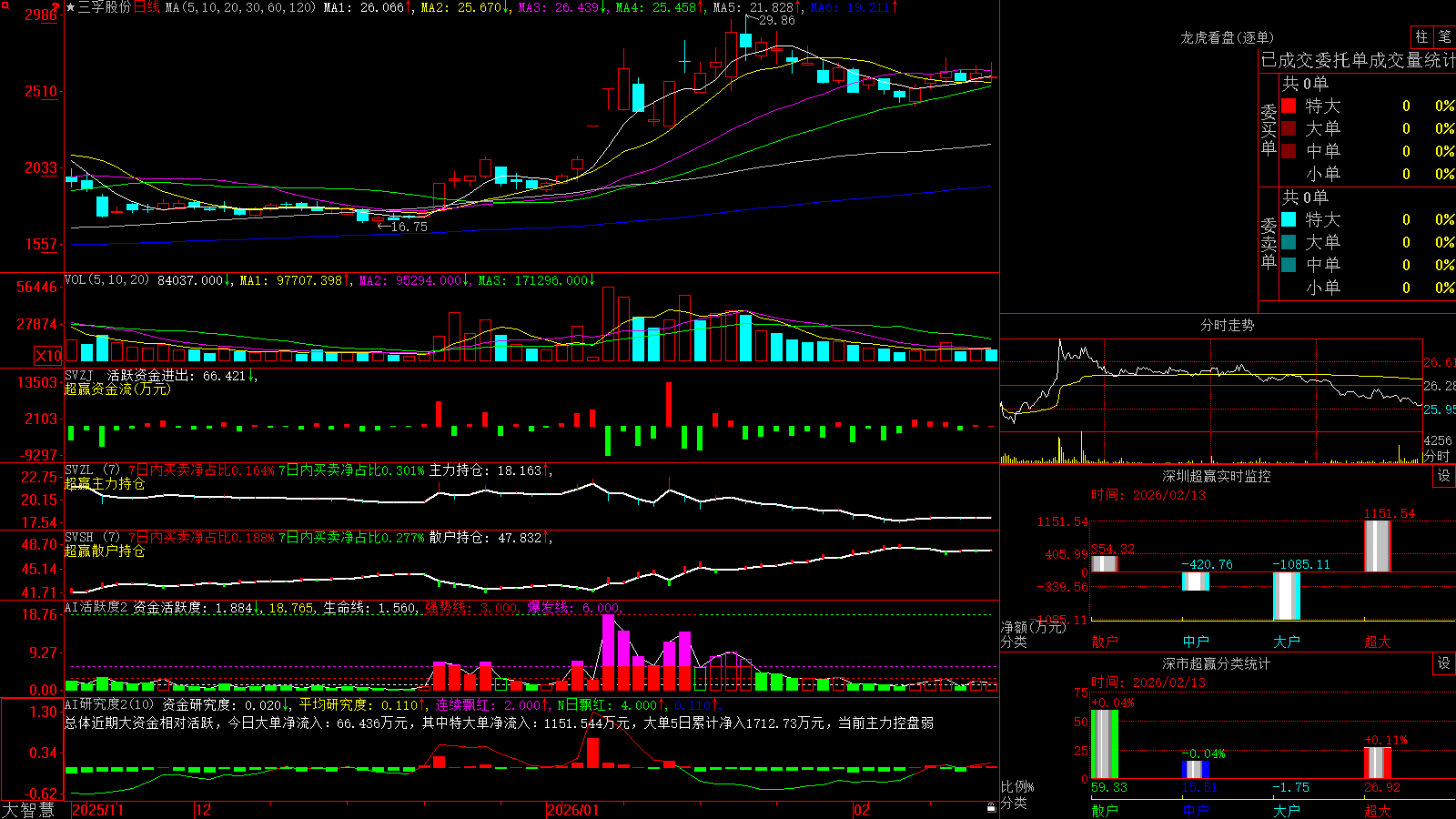Click the 超赢散户持仓 label
The width and height of the screenshot is (1456, 819).
pos(105,551)
